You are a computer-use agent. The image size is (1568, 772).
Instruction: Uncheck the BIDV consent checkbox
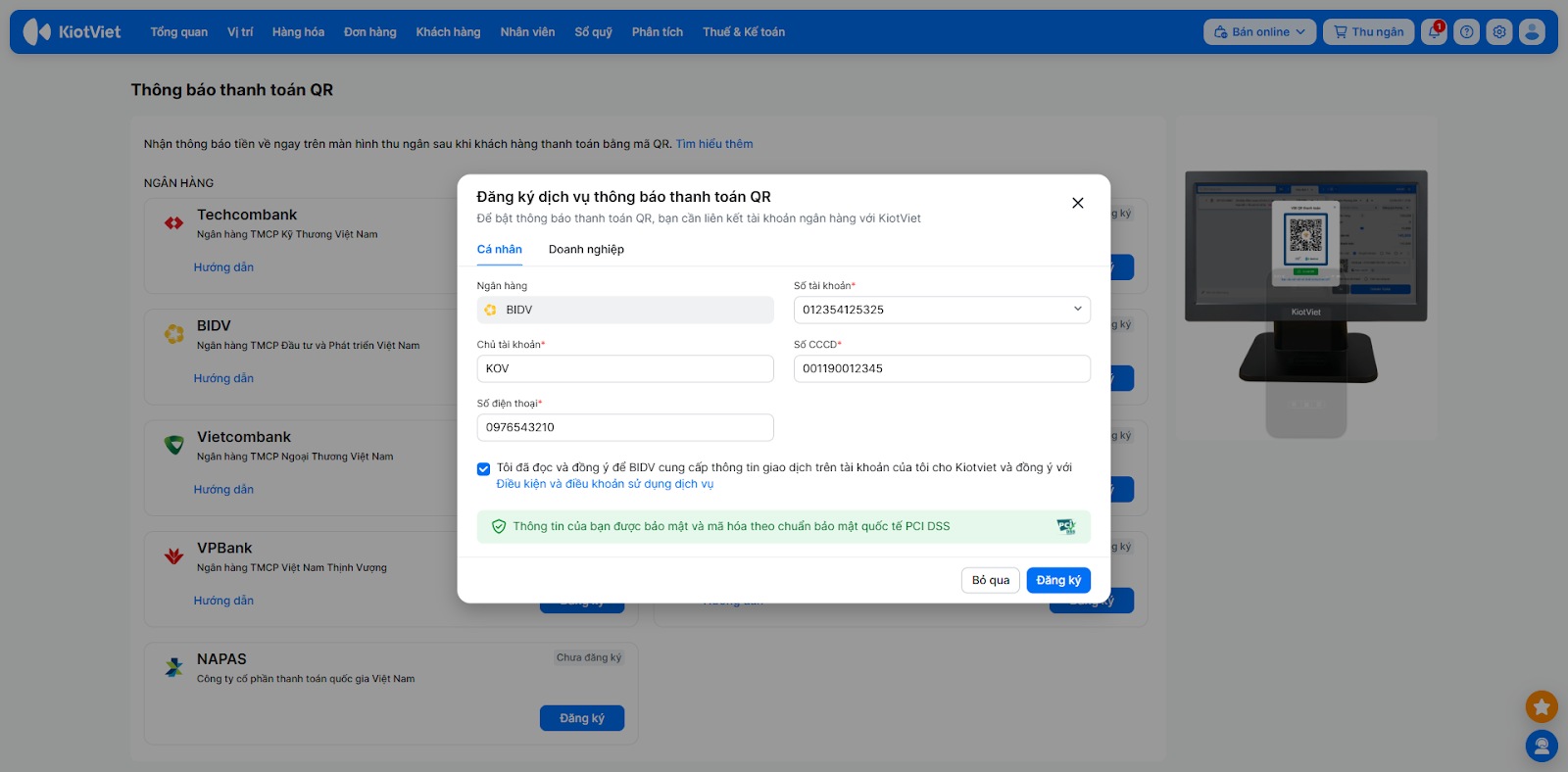click(x=484, y=469)
